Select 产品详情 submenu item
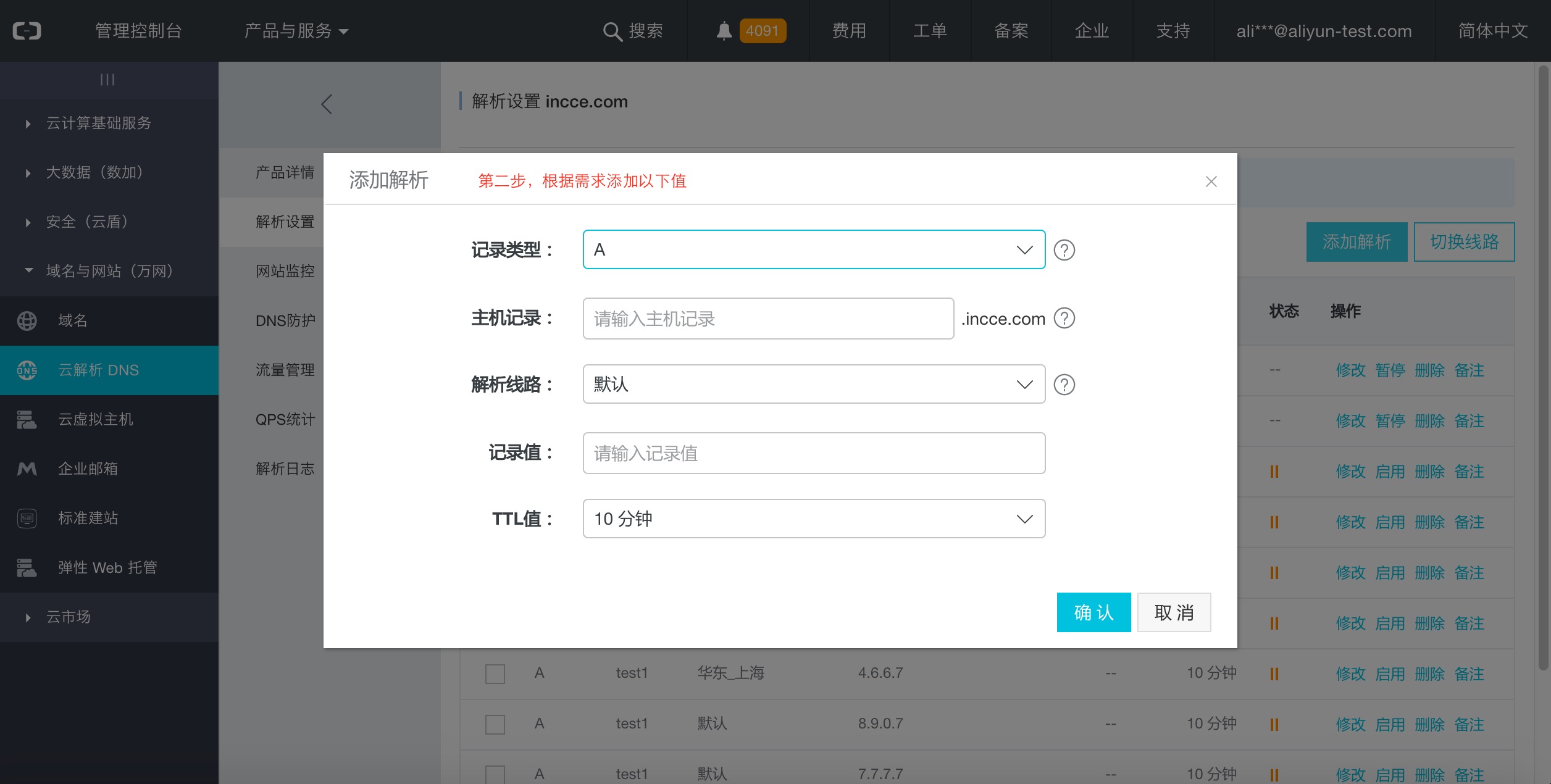The image size is (1551, 784). (x=285, y=172)
